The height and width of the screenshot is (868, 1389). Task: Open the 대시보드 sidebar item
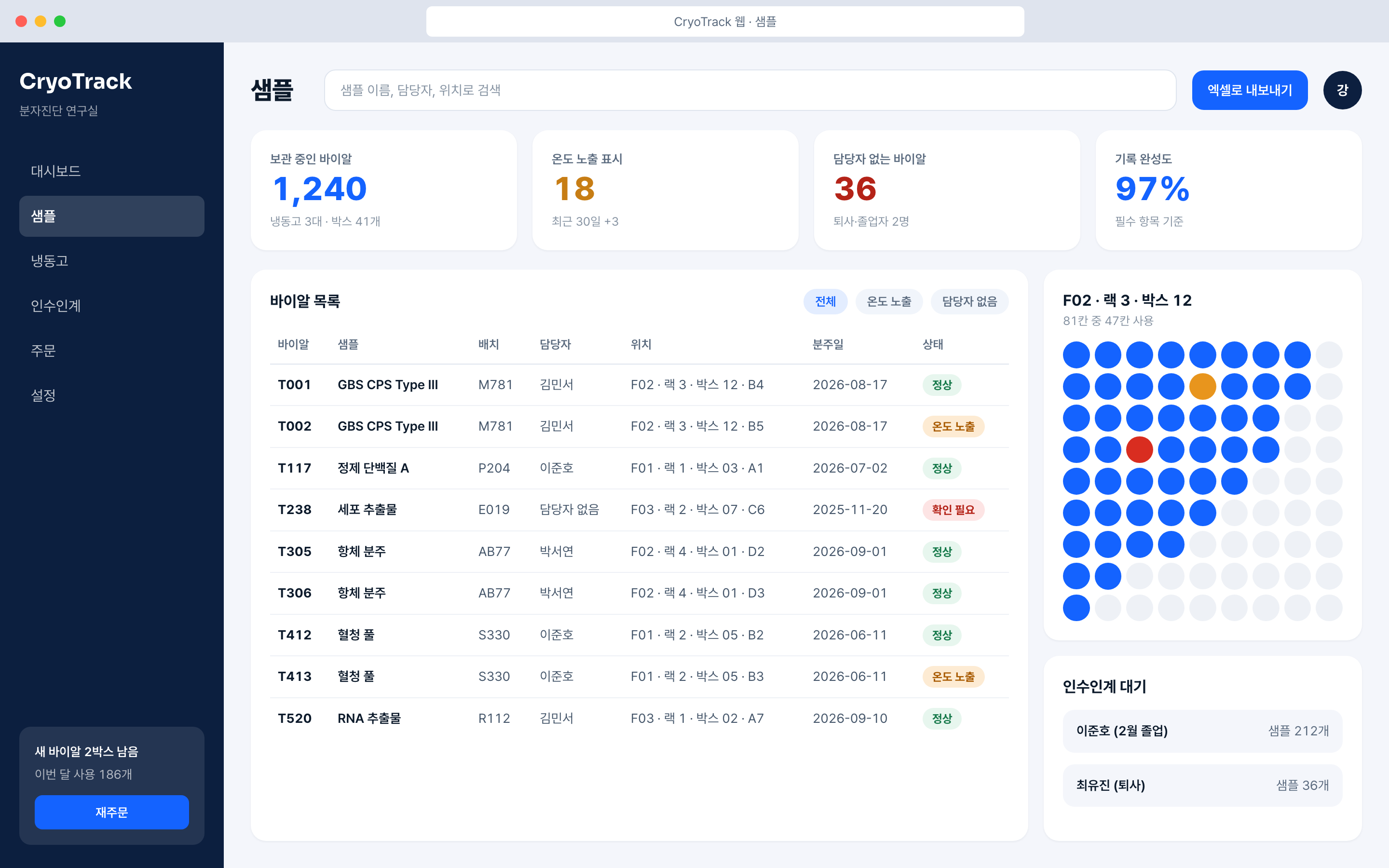111,171
